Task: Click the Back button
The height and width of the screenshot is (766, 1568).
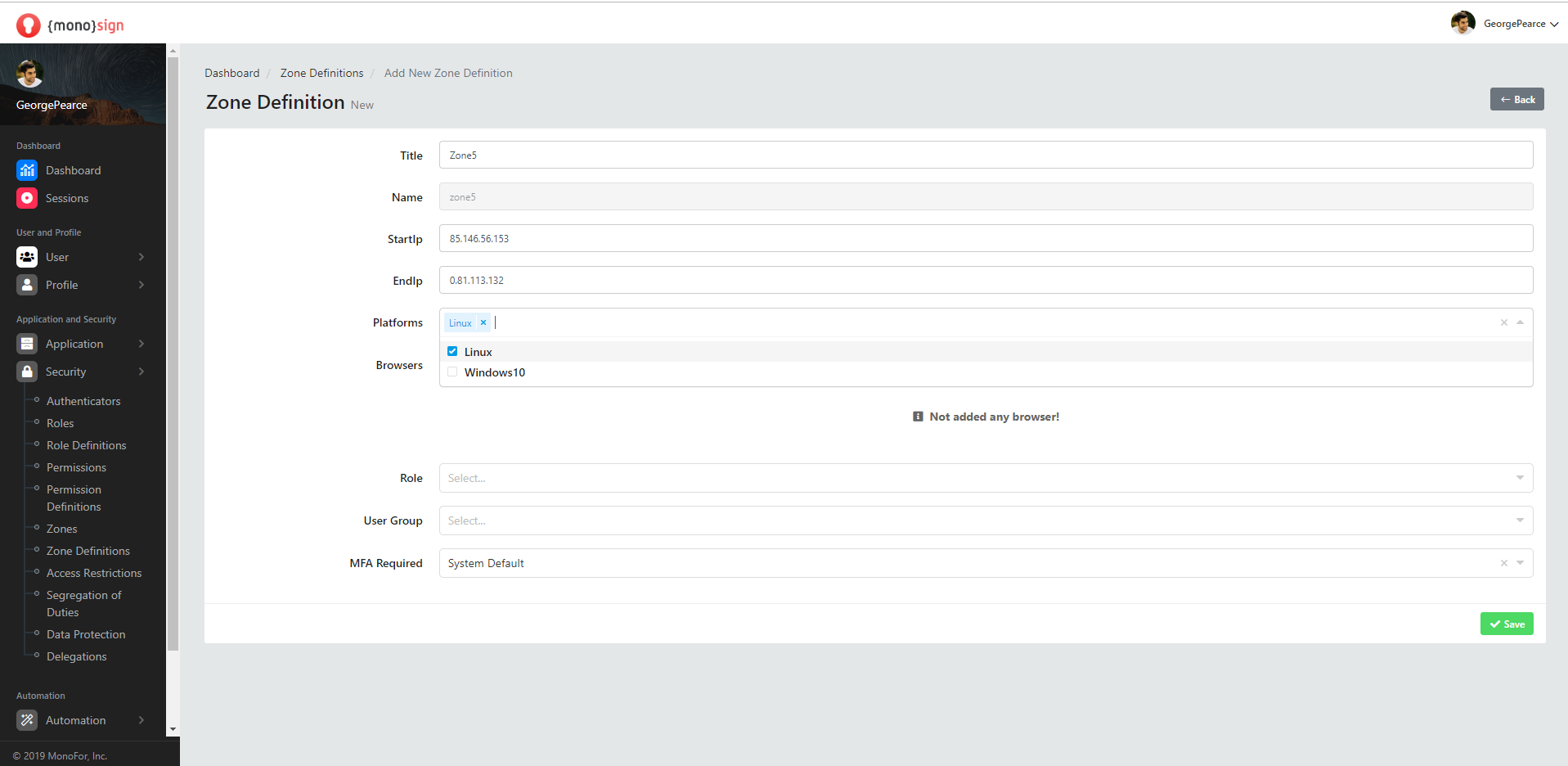Action: tap(1516, 99)
